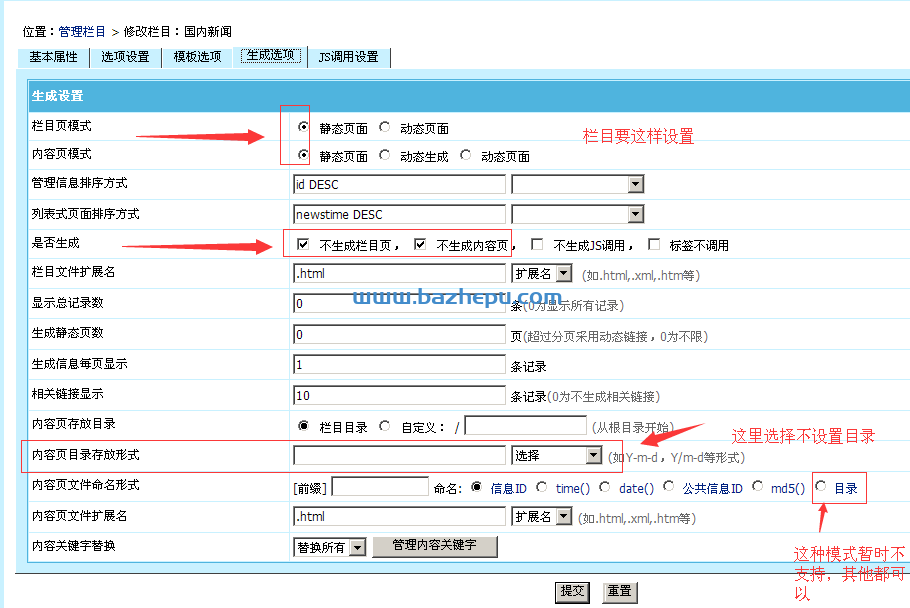The width and height of the screenshot is (910, 608).
Task: Enable the 不生成JS调用 checkbox
Action: click(537, 244)
